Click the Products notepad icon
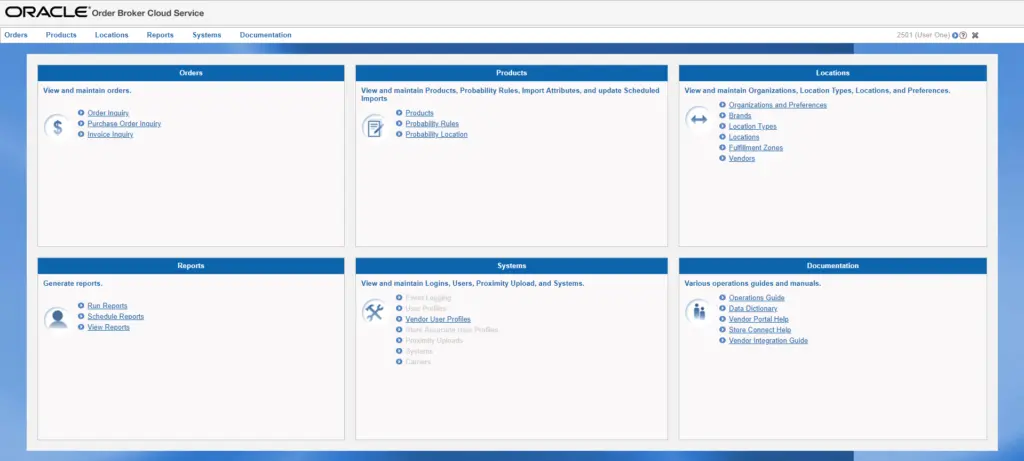 tap(374, 127)
